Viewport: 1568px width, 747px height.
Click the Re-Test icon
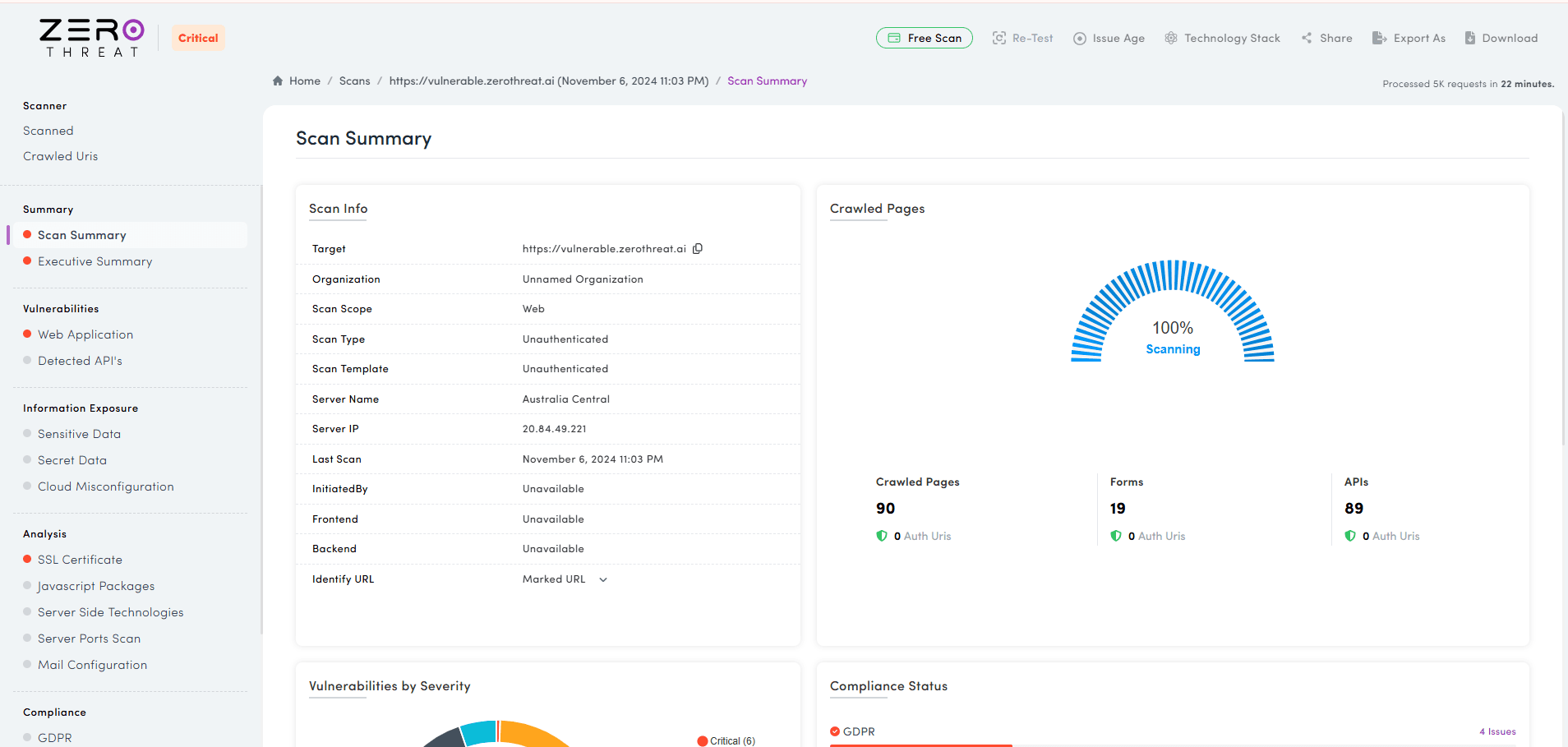[x=999, y=38]
